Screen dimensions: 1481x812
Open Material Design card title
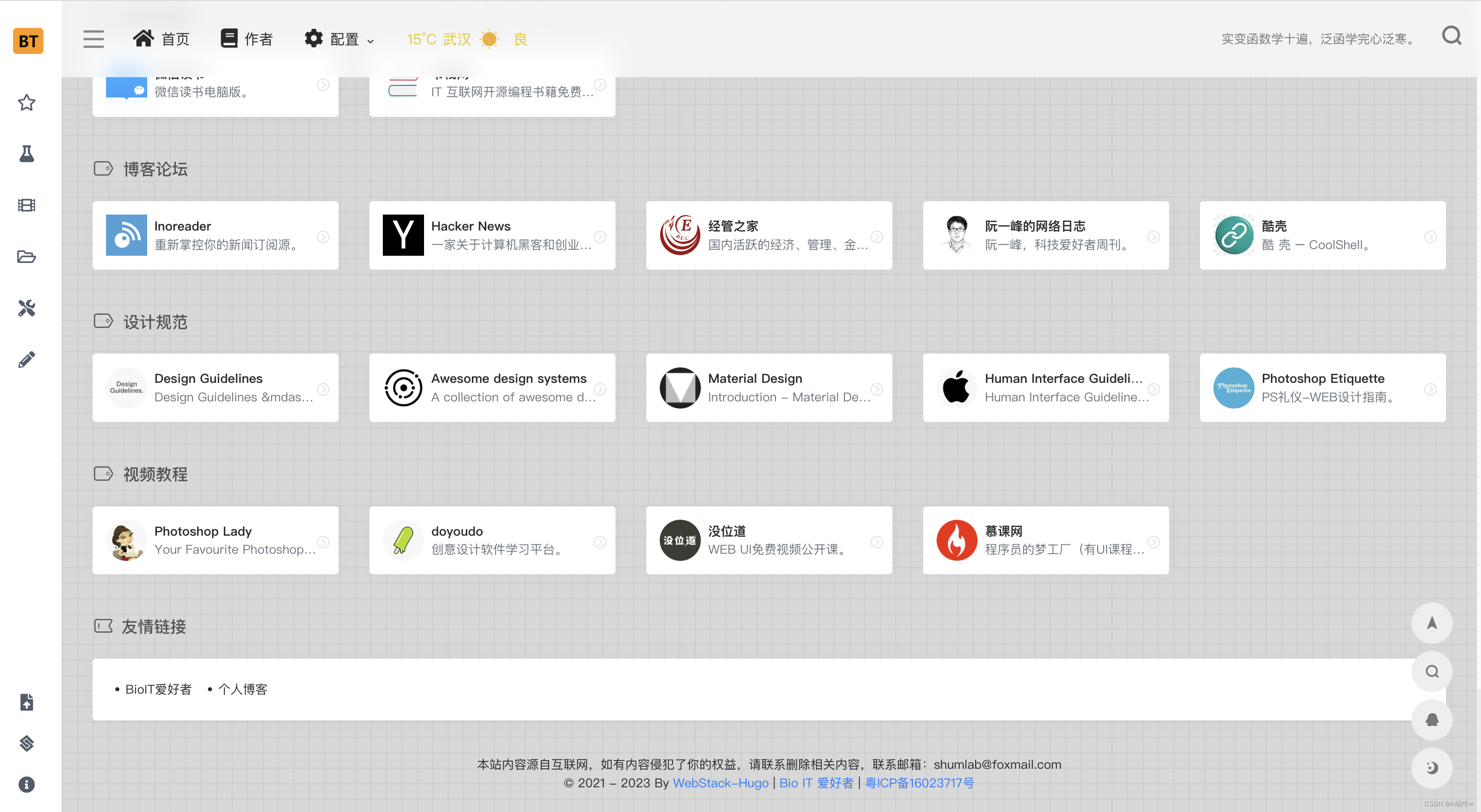[x=755, y=378]
